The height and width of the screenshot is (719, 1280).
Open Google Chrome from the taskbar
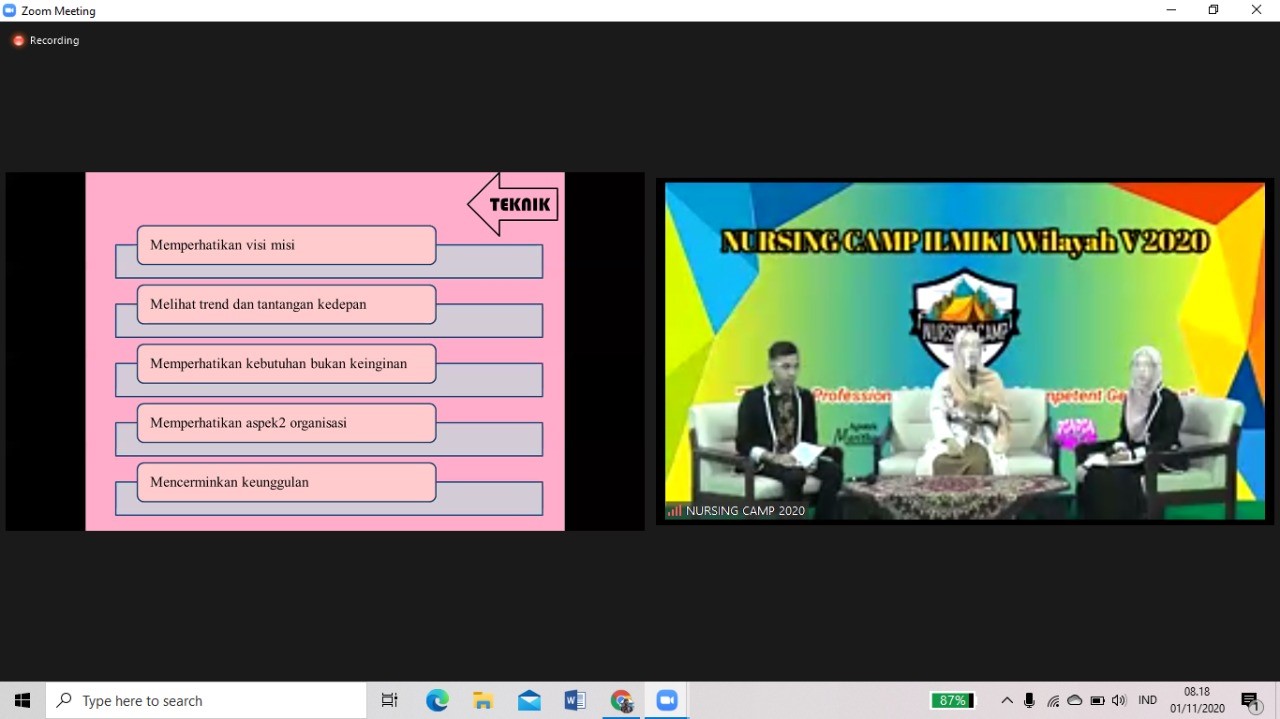[621, 701]
